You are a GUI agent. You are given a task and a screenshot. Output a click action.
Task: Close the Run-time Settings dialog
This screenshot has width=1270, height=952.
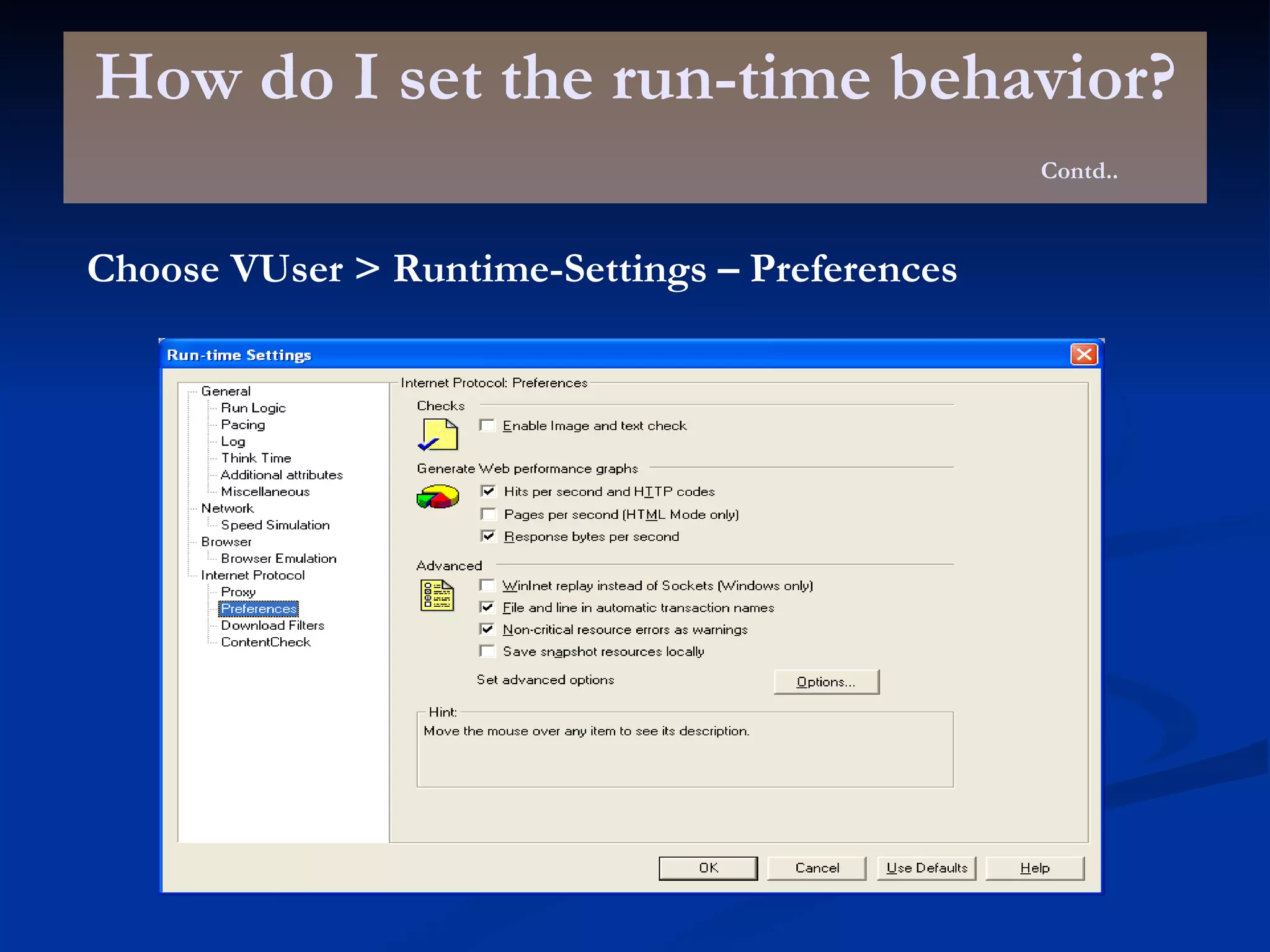coord(1084,355)
